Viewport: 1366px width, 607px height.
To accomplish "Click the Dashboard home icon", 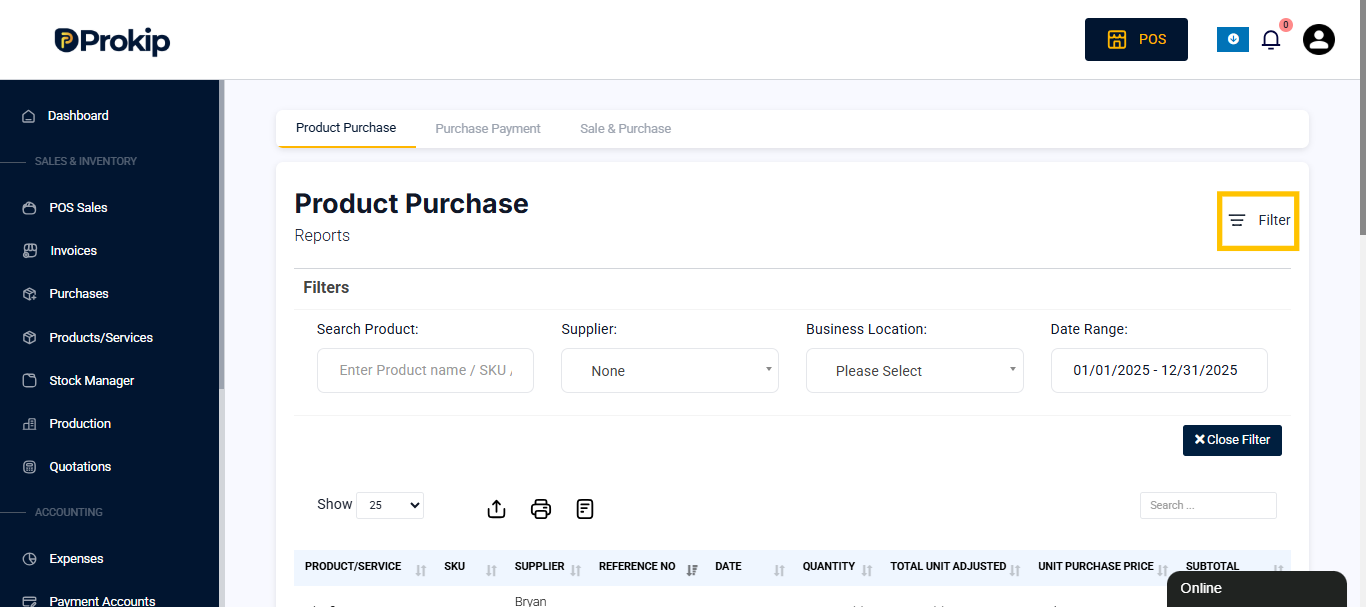I will [x=29, y=116].
